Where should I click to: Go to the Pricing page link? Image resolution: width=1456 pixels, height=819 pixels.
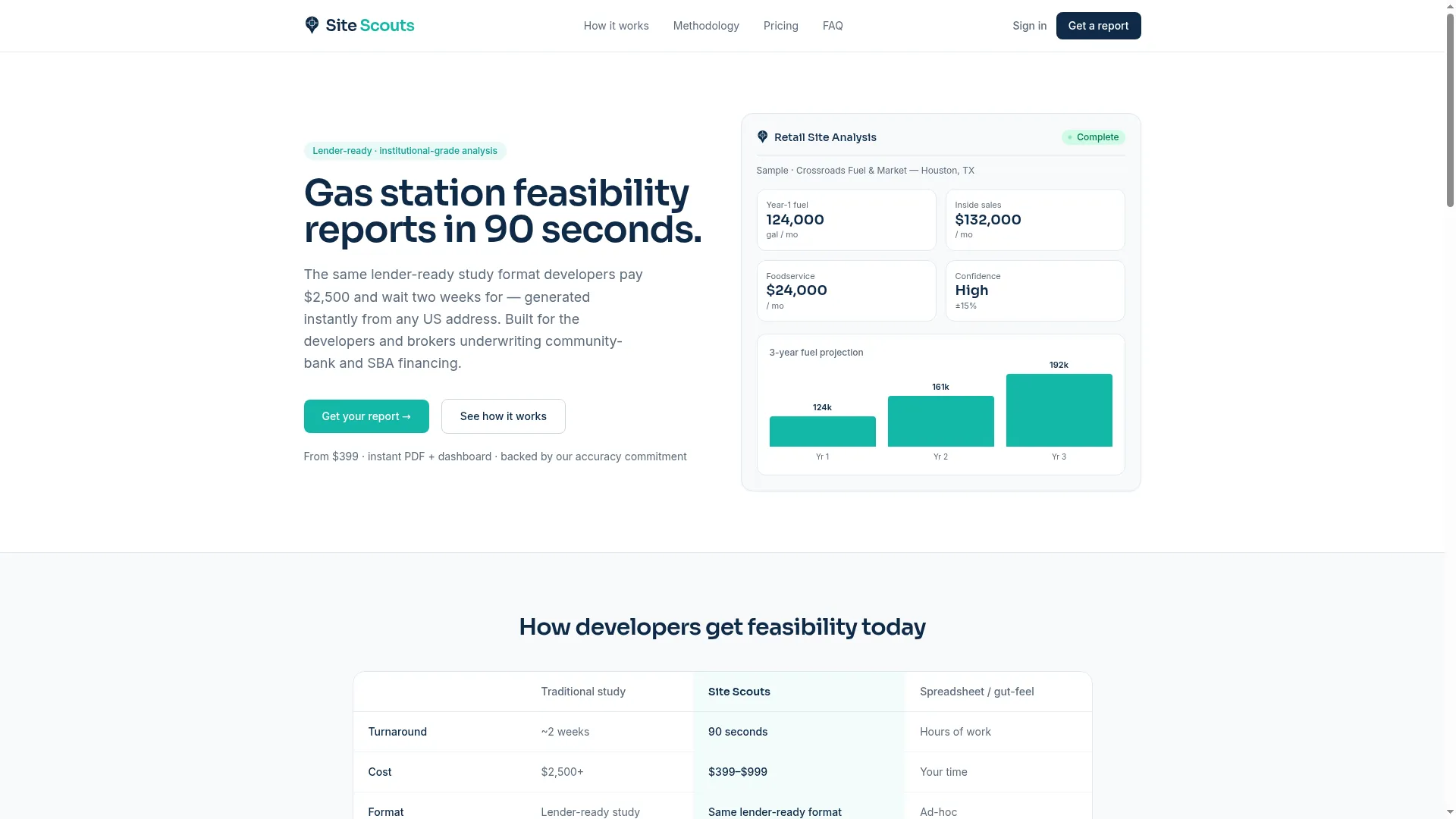780,26
